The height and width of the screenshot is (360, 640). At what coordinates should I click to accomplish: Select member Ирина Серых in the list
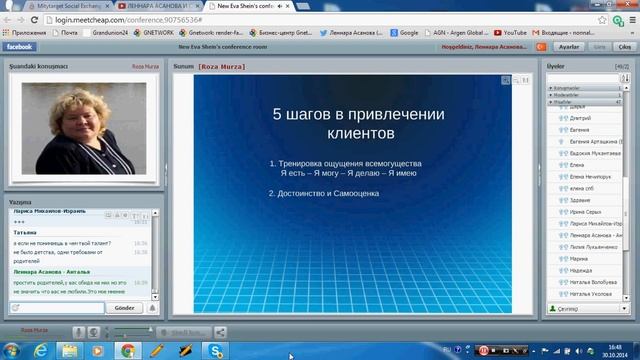tap(585, 212)
